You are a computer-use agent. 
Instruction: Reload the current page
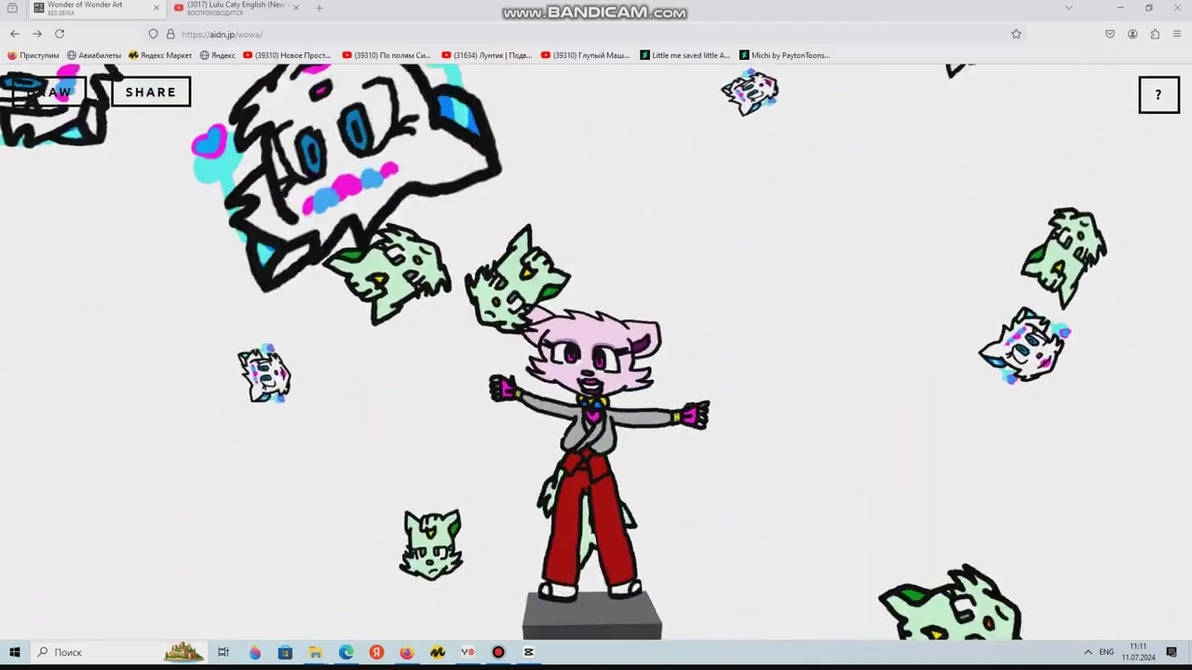point(60,33)
